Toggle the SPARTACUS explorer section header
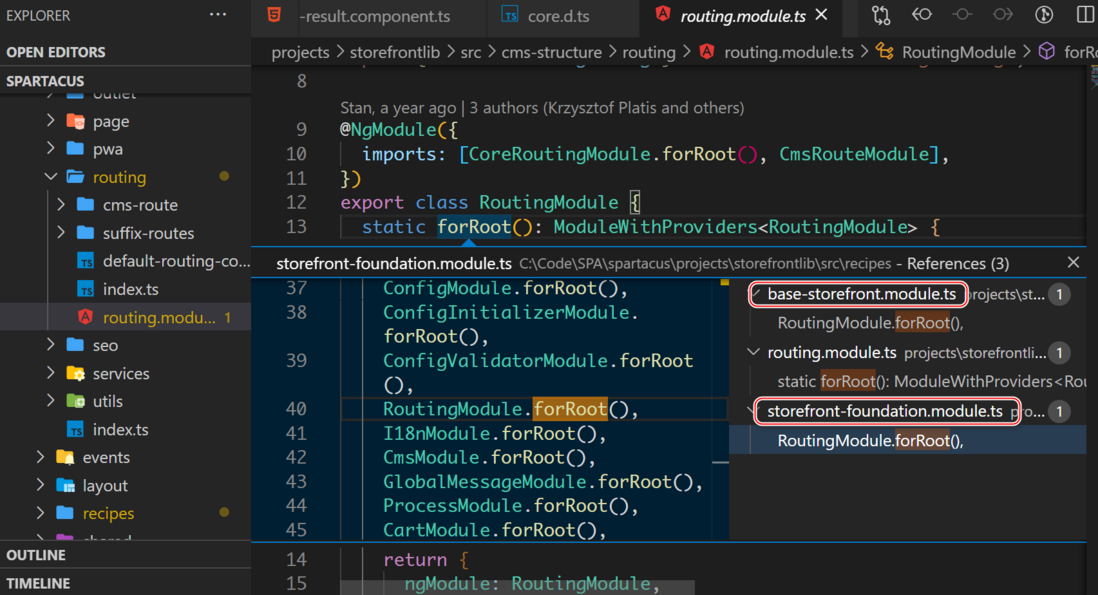The image size is (1098, 595). pyautogui.click(x=125, y=81)
